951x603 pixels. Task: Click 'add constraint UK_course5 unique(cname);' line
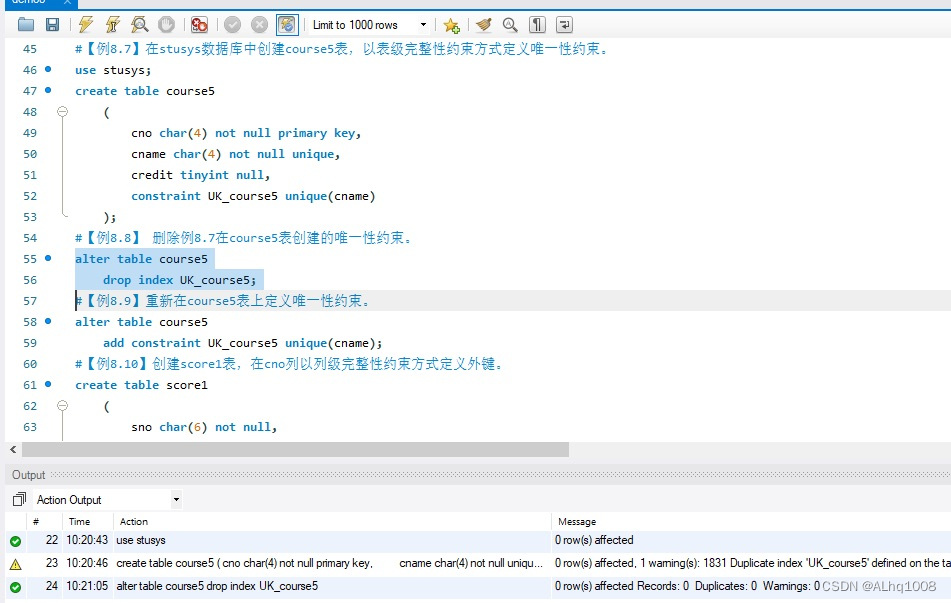click(243, 343)
